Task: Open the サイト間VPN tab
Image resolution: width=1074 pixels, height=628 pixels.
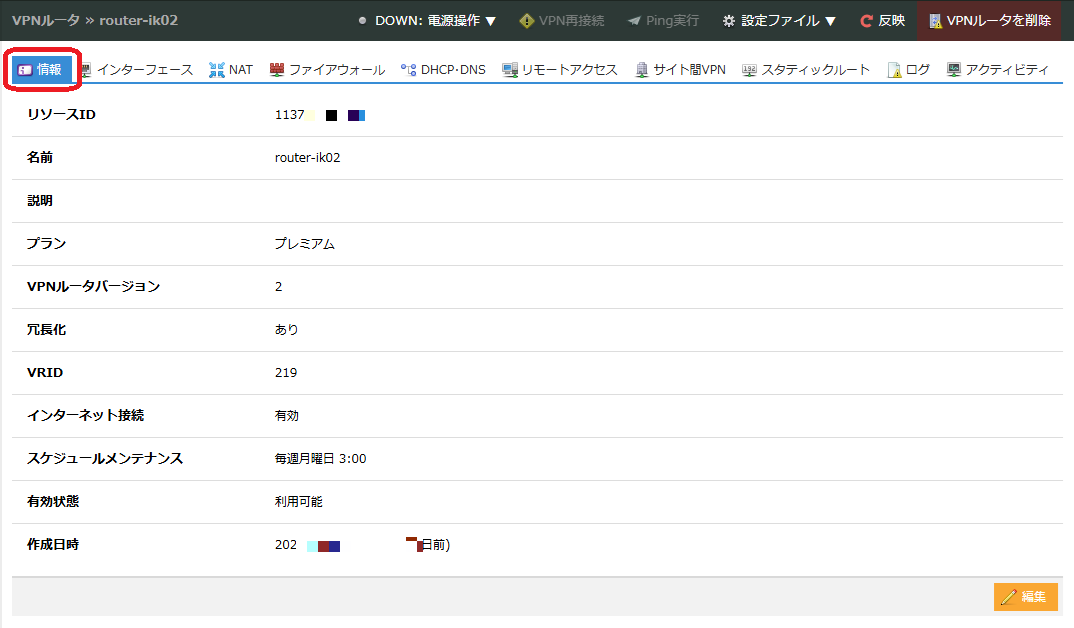Action: coord(680,69)
